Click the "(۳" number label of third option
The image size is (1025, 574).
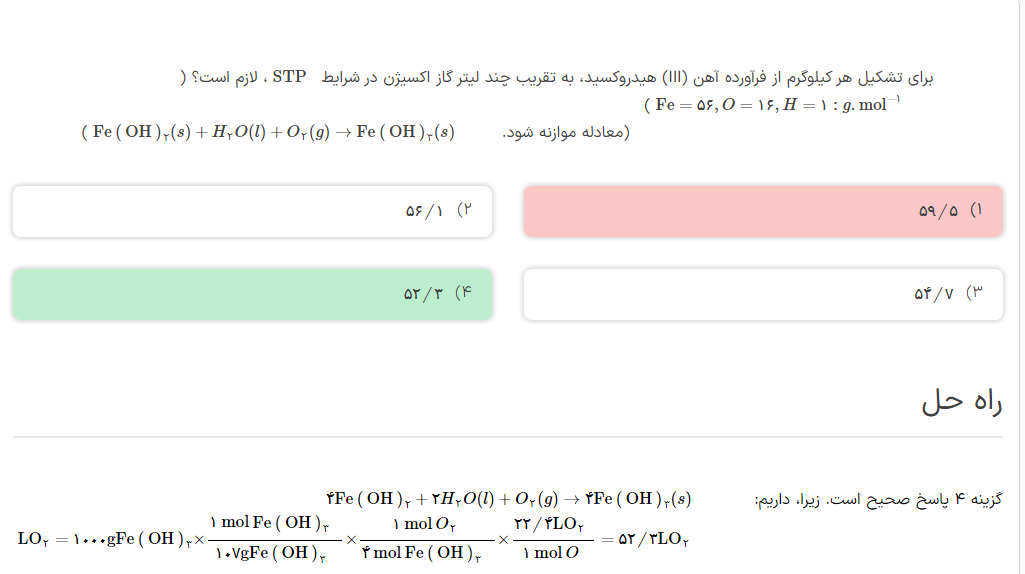pyautogui.click(x=975, y=294)
